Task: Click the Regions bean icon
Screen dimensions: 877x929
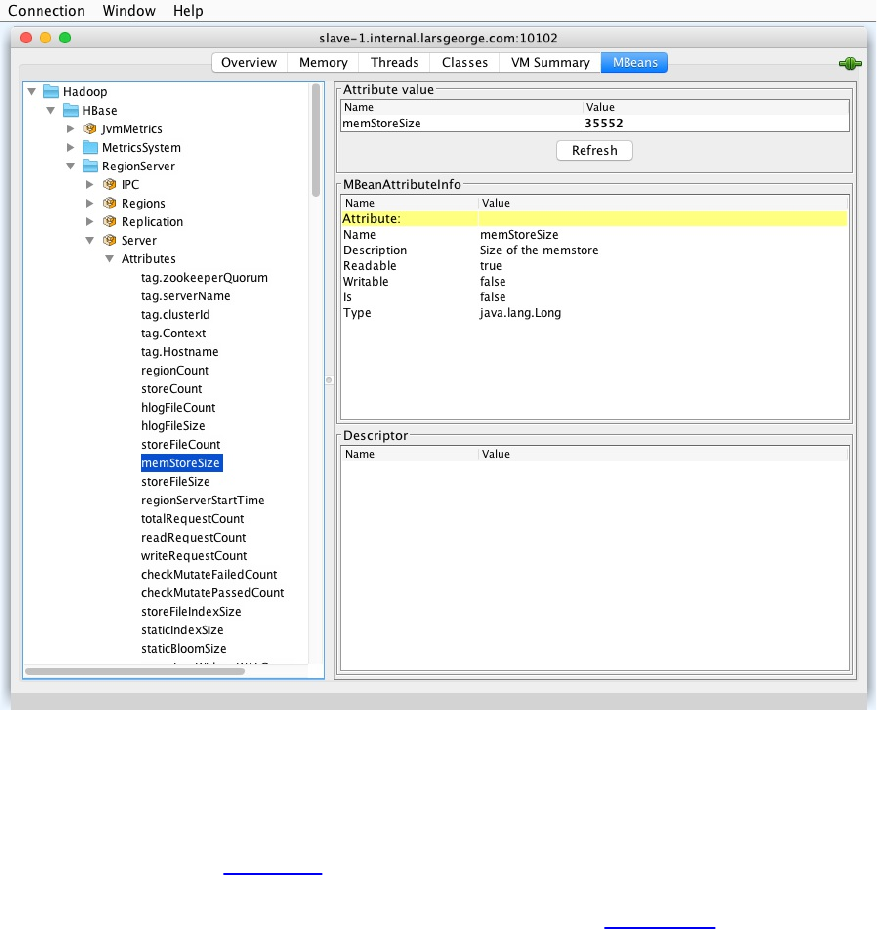Action: (110, 203)
